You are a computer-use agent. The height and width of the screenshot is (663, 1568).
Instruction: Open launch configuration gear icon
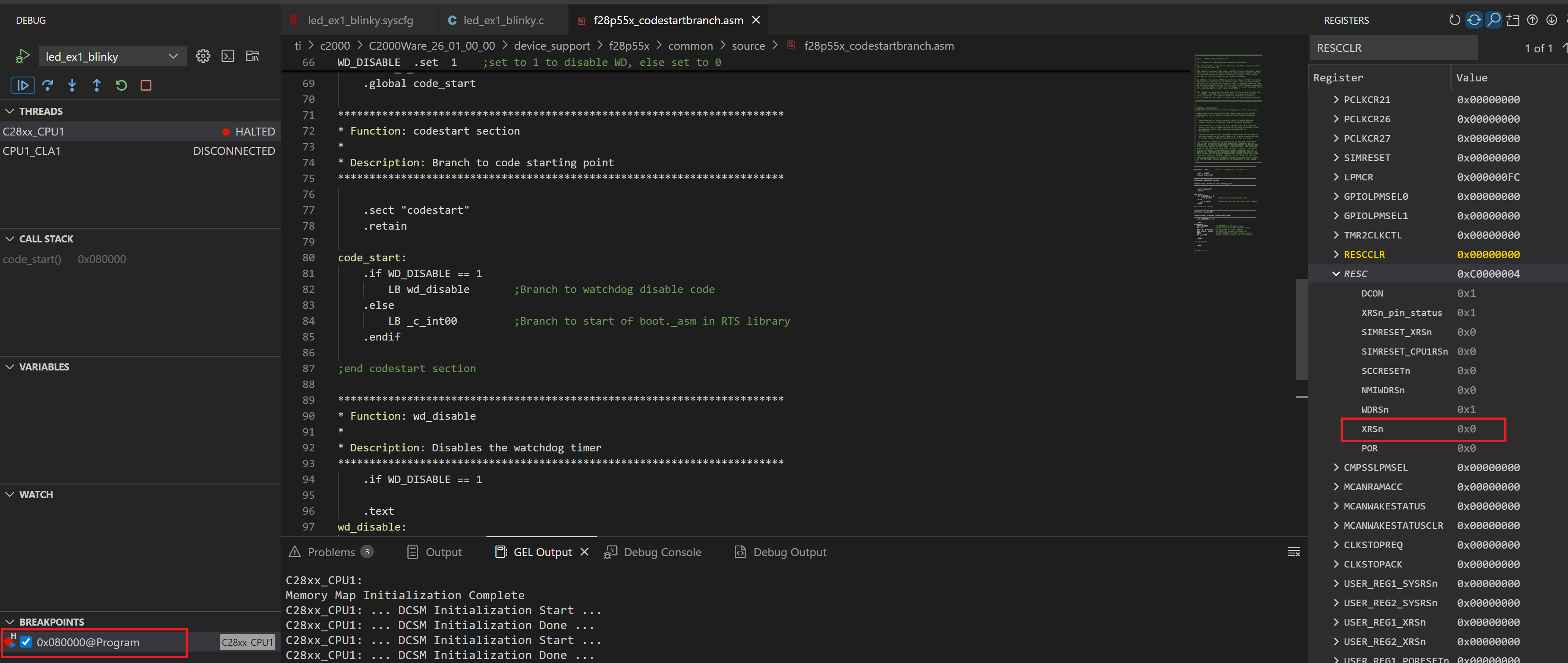point(203,57)
